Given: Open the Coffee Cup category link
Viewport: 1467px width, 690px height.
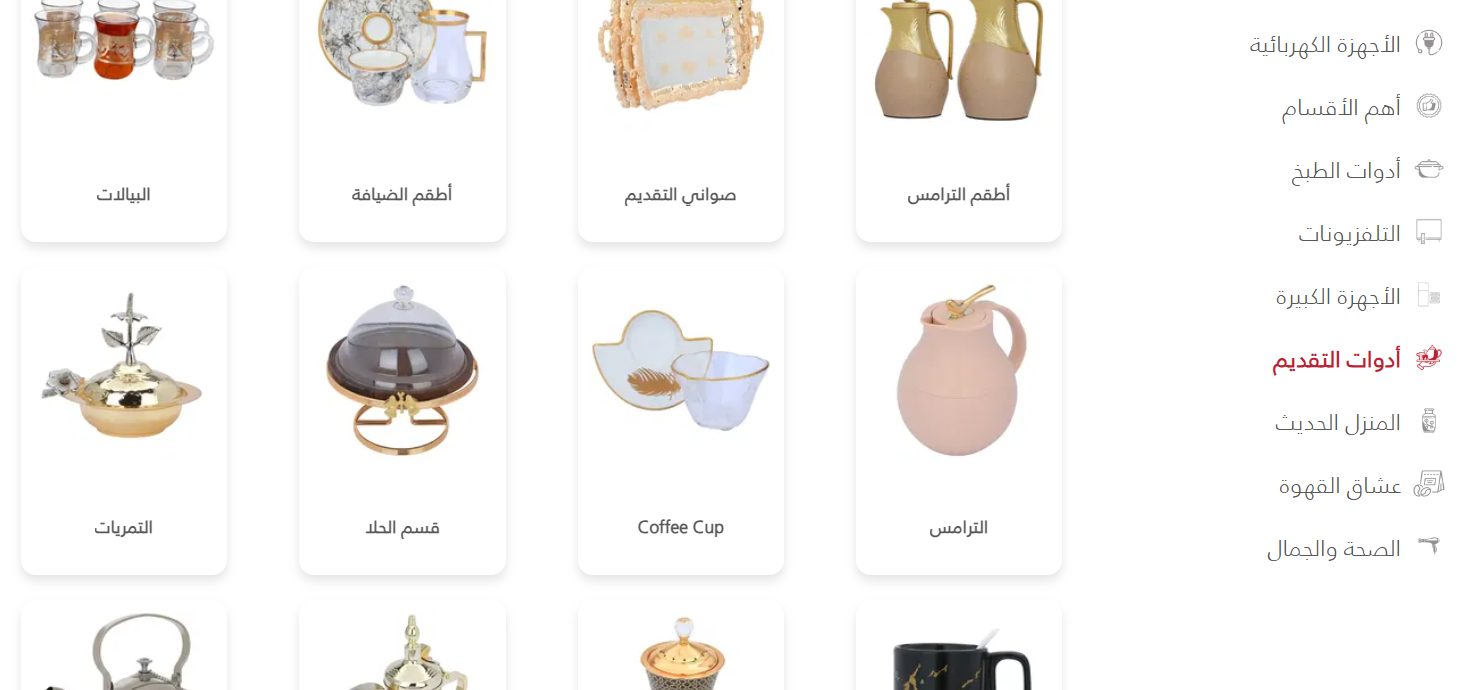Looking at the screenshot, I should 680,527.
